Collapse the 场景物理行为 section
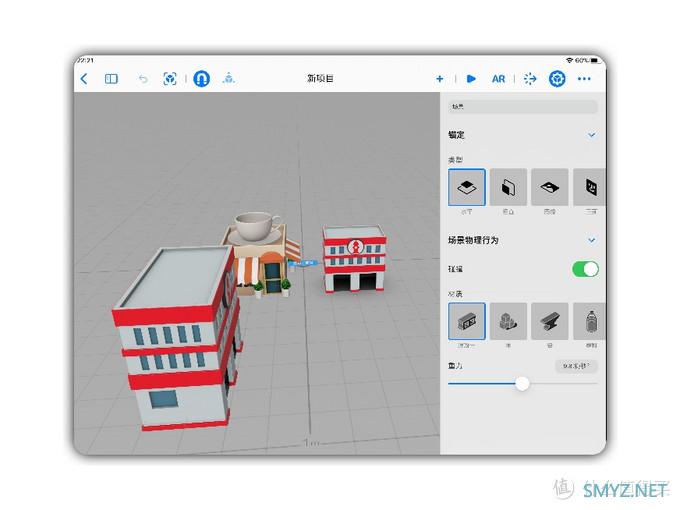 tap(592, 240)
